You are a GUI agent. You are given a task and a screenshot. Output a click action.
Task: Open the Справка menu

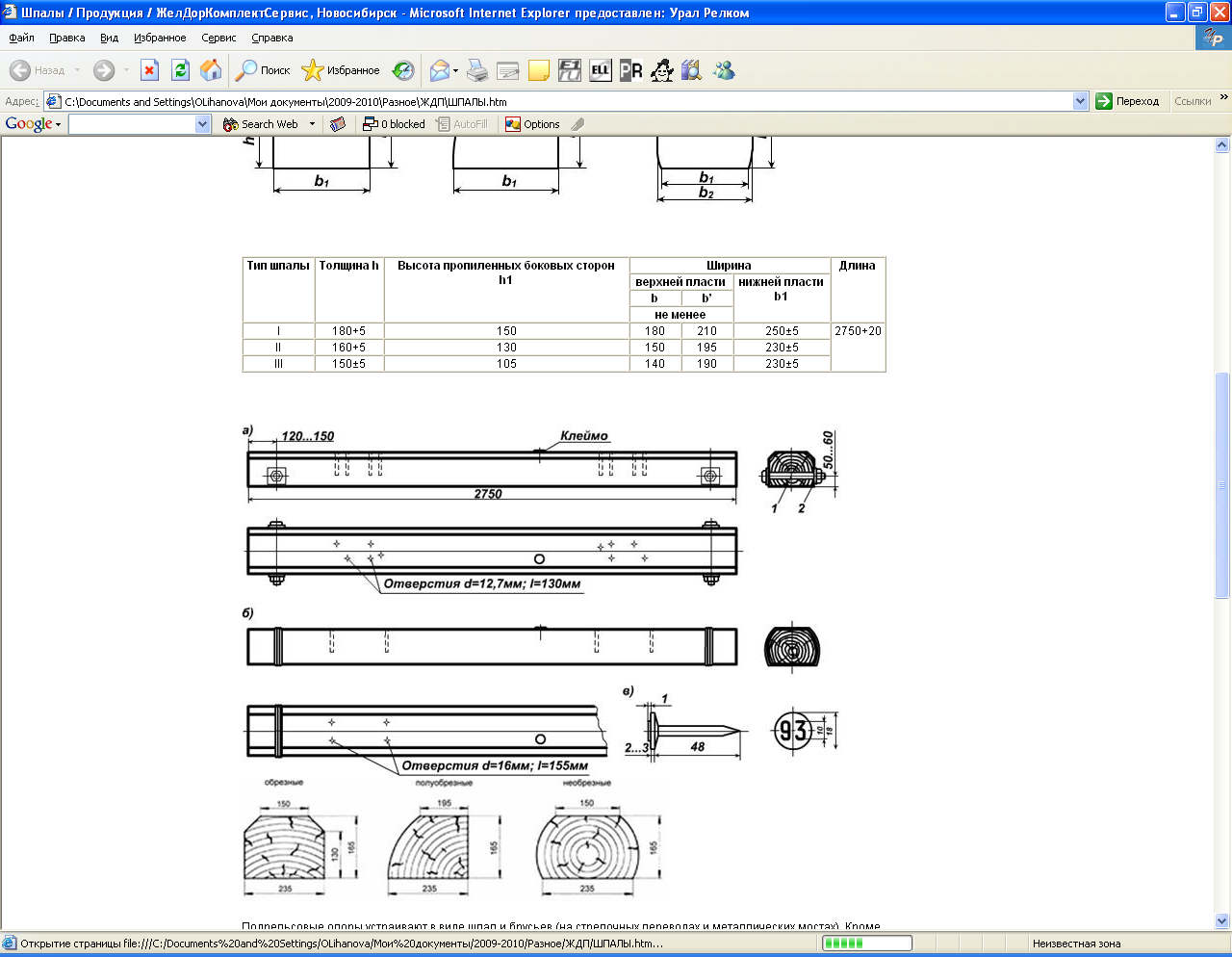271,38
